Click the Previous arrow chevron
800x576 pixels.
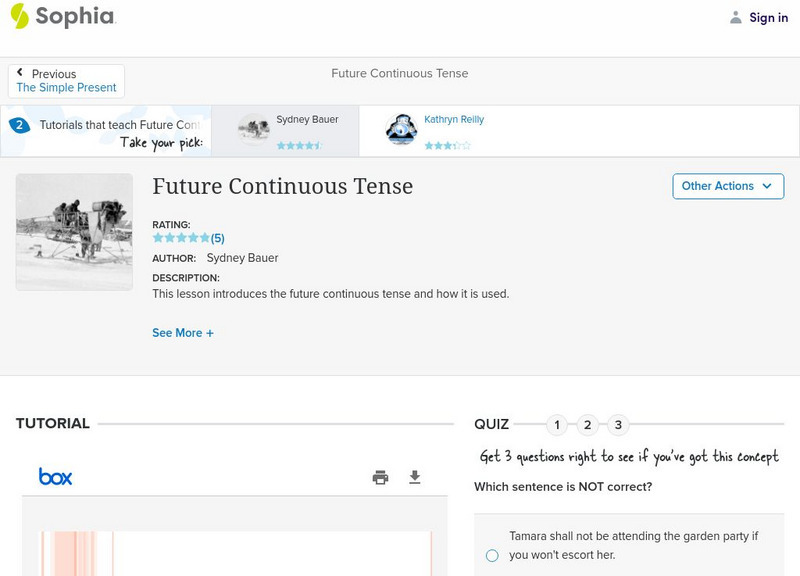(x=20, y=73)
